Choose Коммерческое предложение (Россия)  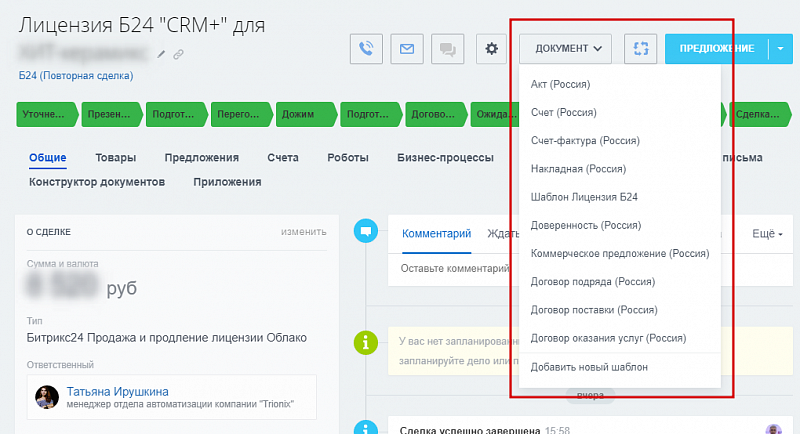click(x=620, y=253)
